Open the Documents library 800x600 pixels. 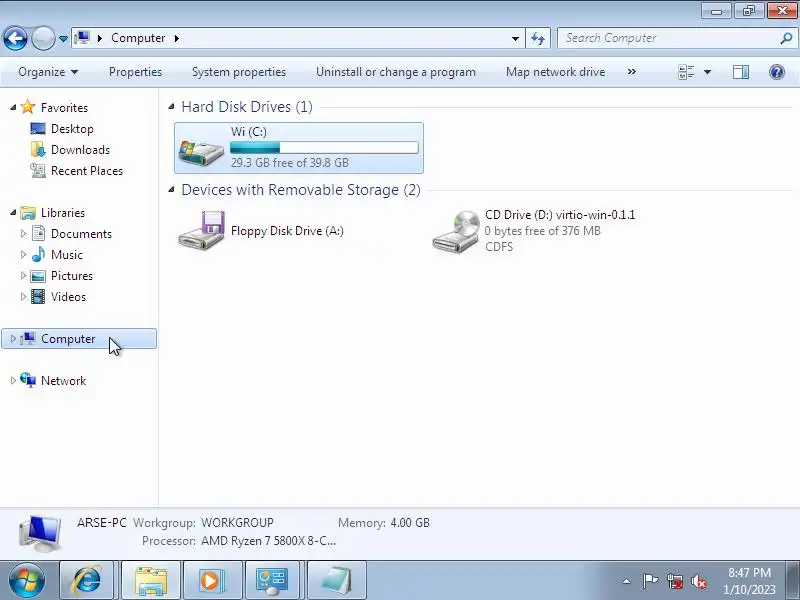[x=81, y=233]
